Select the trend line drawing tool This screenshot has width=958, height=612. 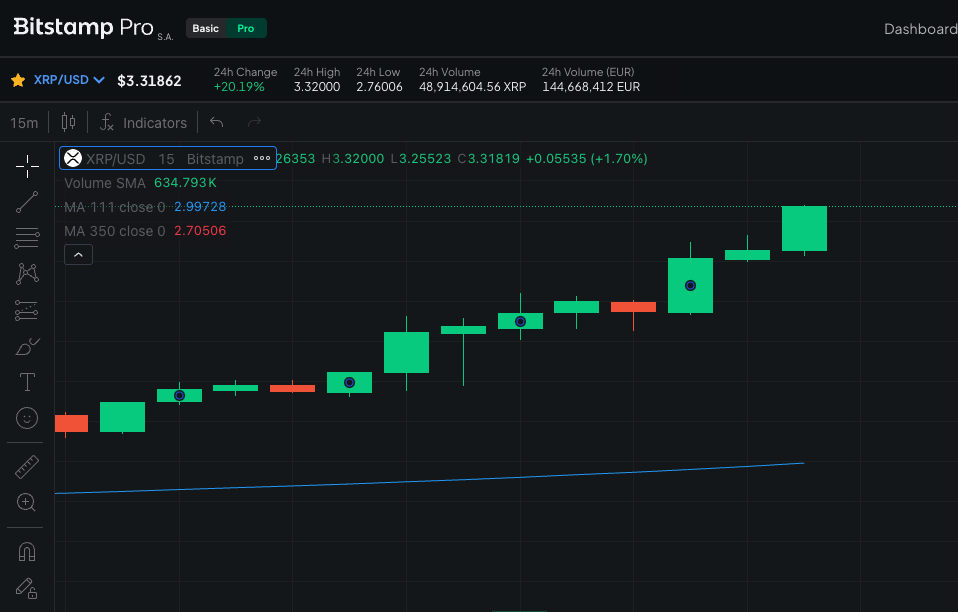tap(27, 202)
